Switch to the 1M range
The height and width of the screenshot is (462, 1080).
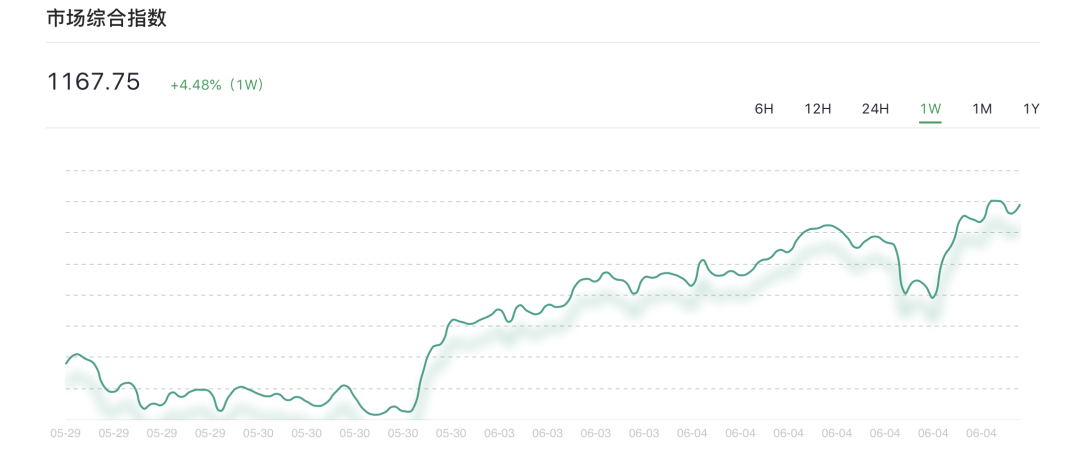[982, 109]
